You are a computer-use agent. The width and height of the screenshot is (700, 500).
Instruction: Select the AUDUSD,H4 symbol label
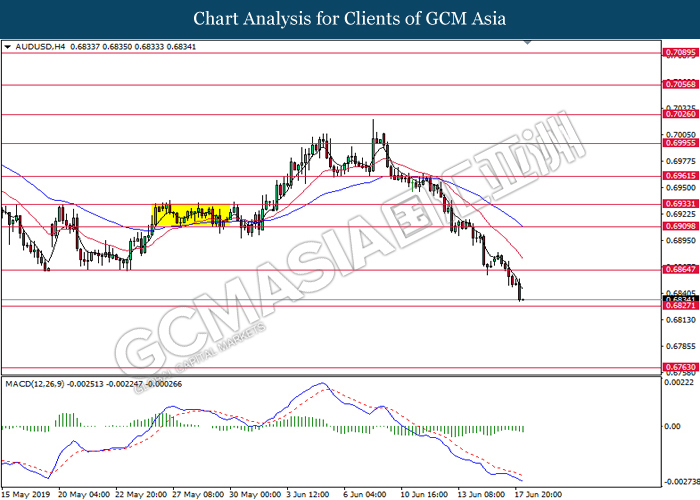tap(40, 47)
